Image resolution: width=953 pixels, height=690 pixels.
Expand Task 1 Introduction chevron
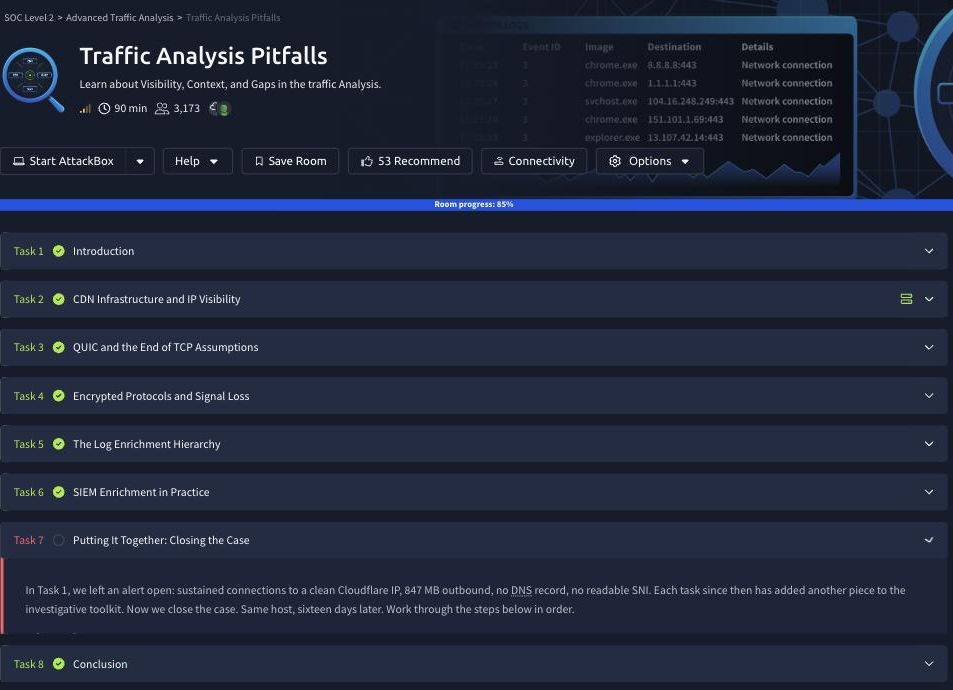[929, 251]
